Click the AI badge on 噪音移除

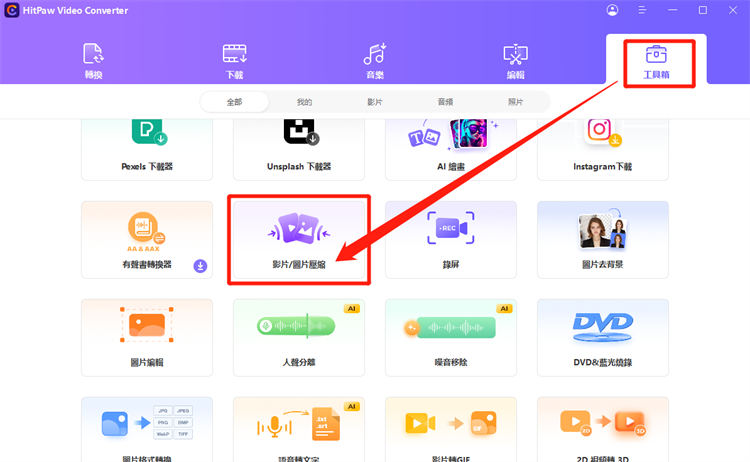(504, 308)
